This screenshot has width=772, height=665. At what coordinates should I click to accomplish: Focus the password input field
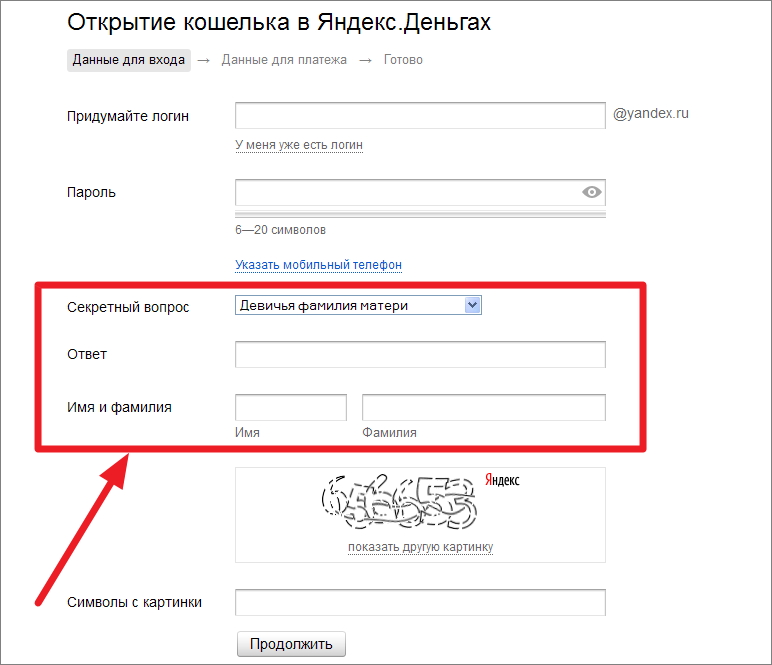click(x=420, y=192)
